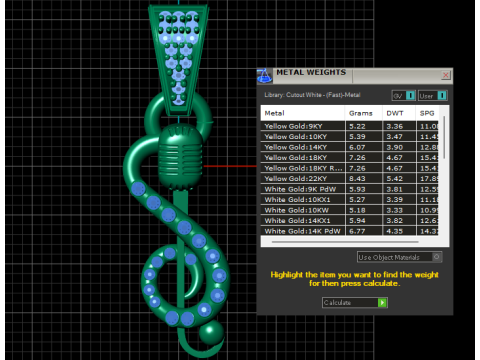Select the microphone object in the viewport
480x360 pixels.
180,157
